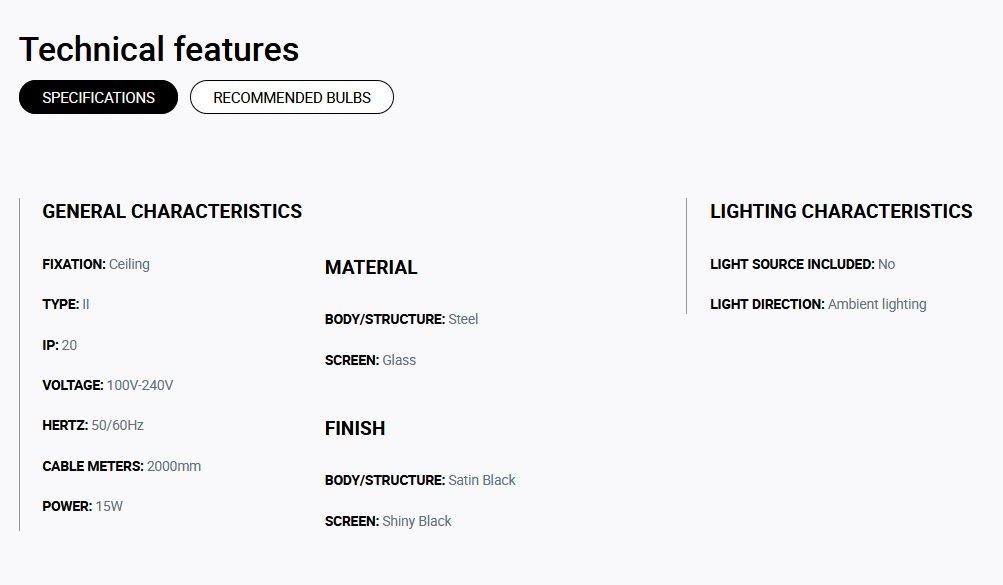Click the Light Direction Ambient lighting entry

[x=818, y=304]
